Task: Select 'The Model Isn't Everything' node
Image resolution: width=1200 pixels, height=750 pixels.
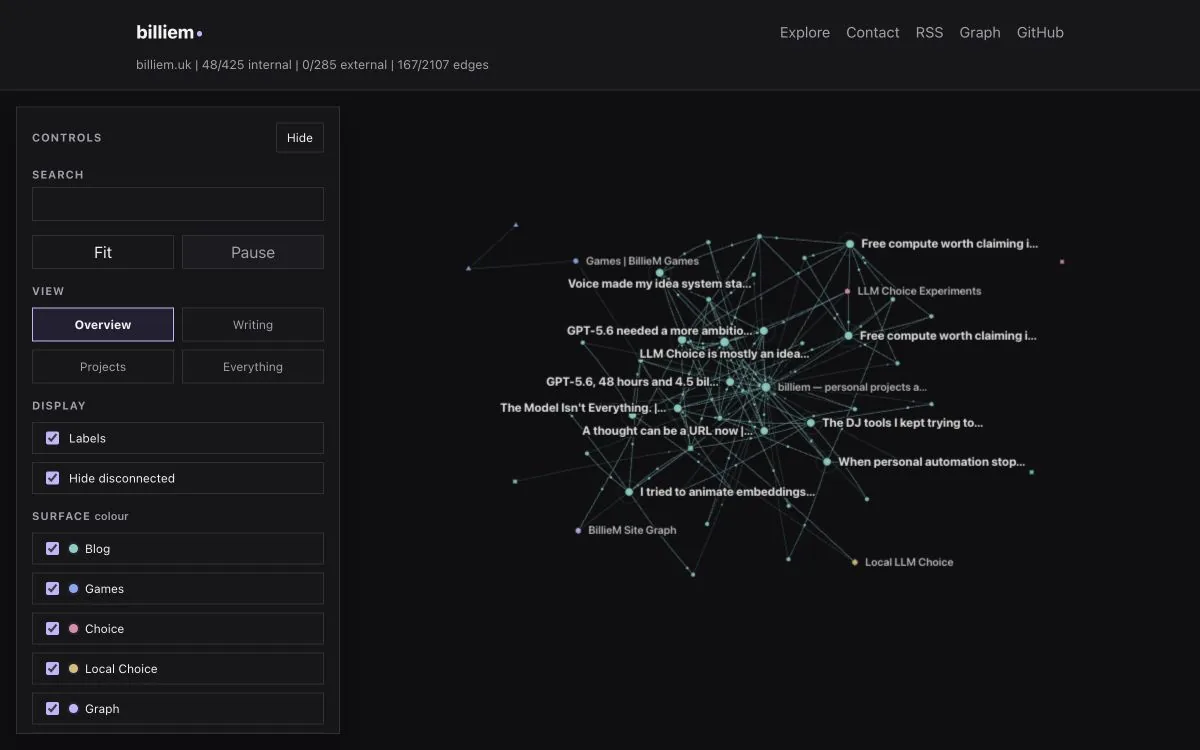Action: pos(677,408)
